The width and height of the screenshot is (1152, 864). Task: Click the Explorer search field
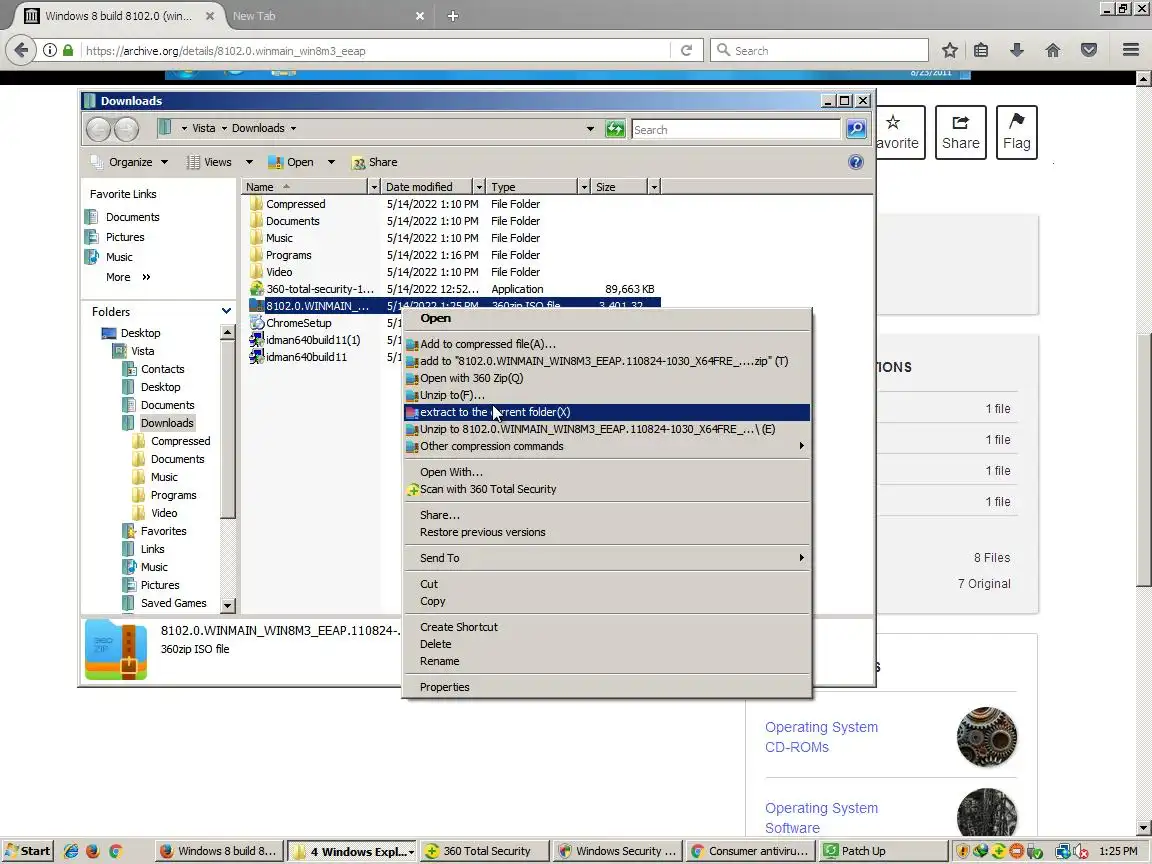pyautogui.click(x=735, y=129)
